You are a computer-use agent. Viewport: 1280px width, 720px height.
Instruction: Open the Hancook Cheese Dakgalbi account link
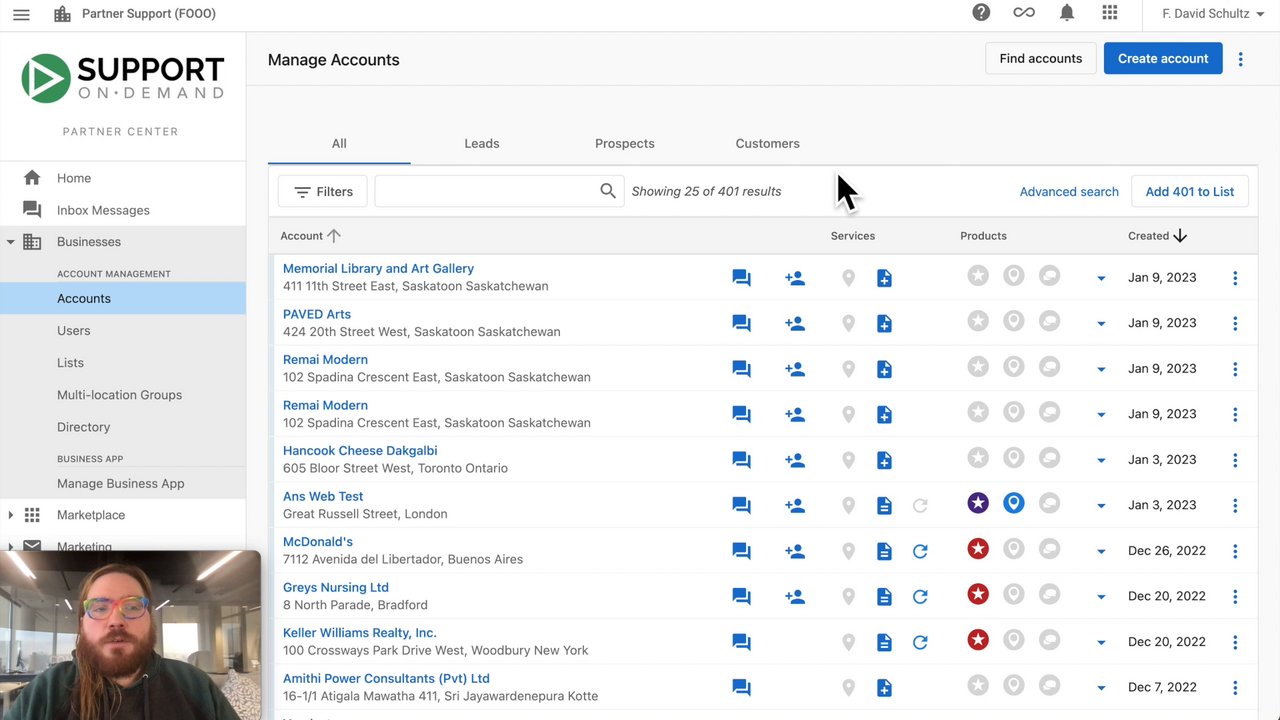tap(360, 451)
